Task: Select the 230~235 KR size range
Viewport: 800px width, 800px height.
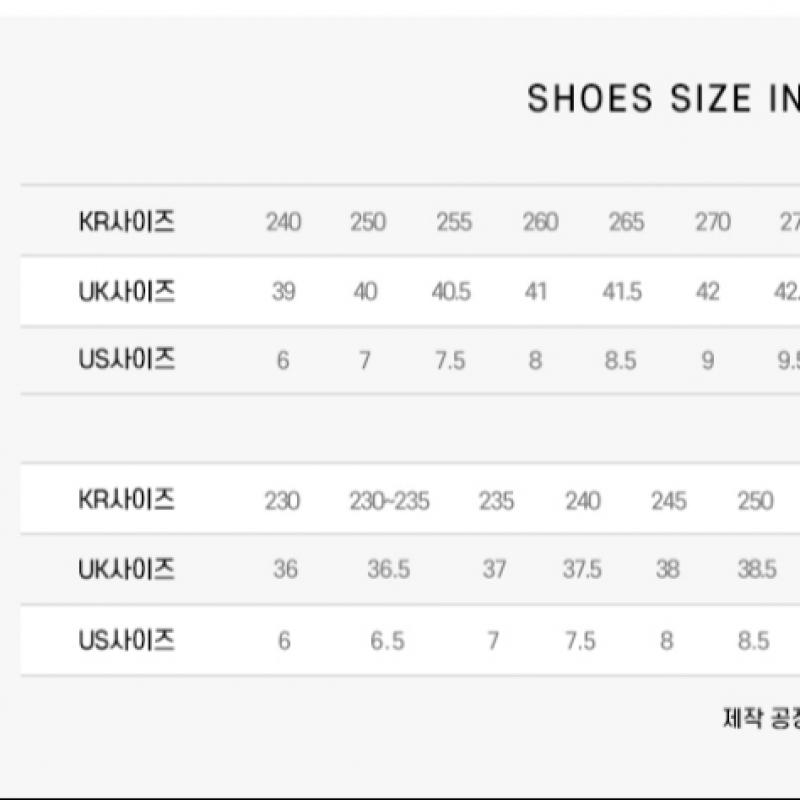Action: [389, 501]
